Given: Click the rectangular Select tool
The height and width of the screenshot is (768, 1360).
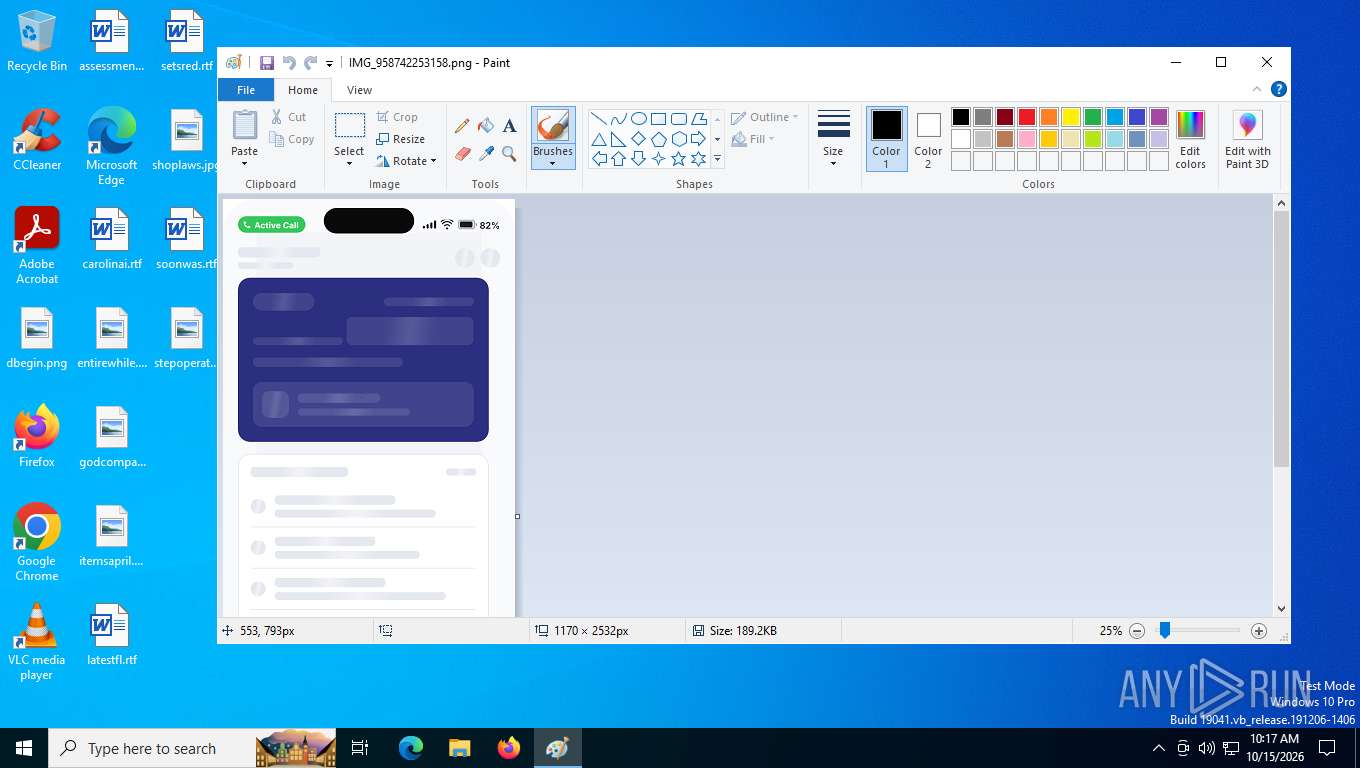Looking at the screenshot, I should 349,126.
